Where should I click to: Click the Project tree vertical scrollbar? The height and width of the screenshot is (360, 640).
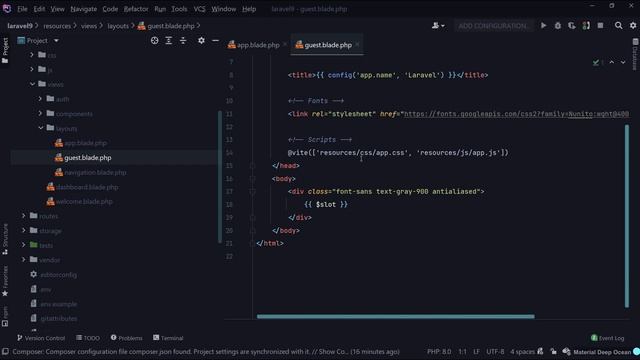coord(220,176)
